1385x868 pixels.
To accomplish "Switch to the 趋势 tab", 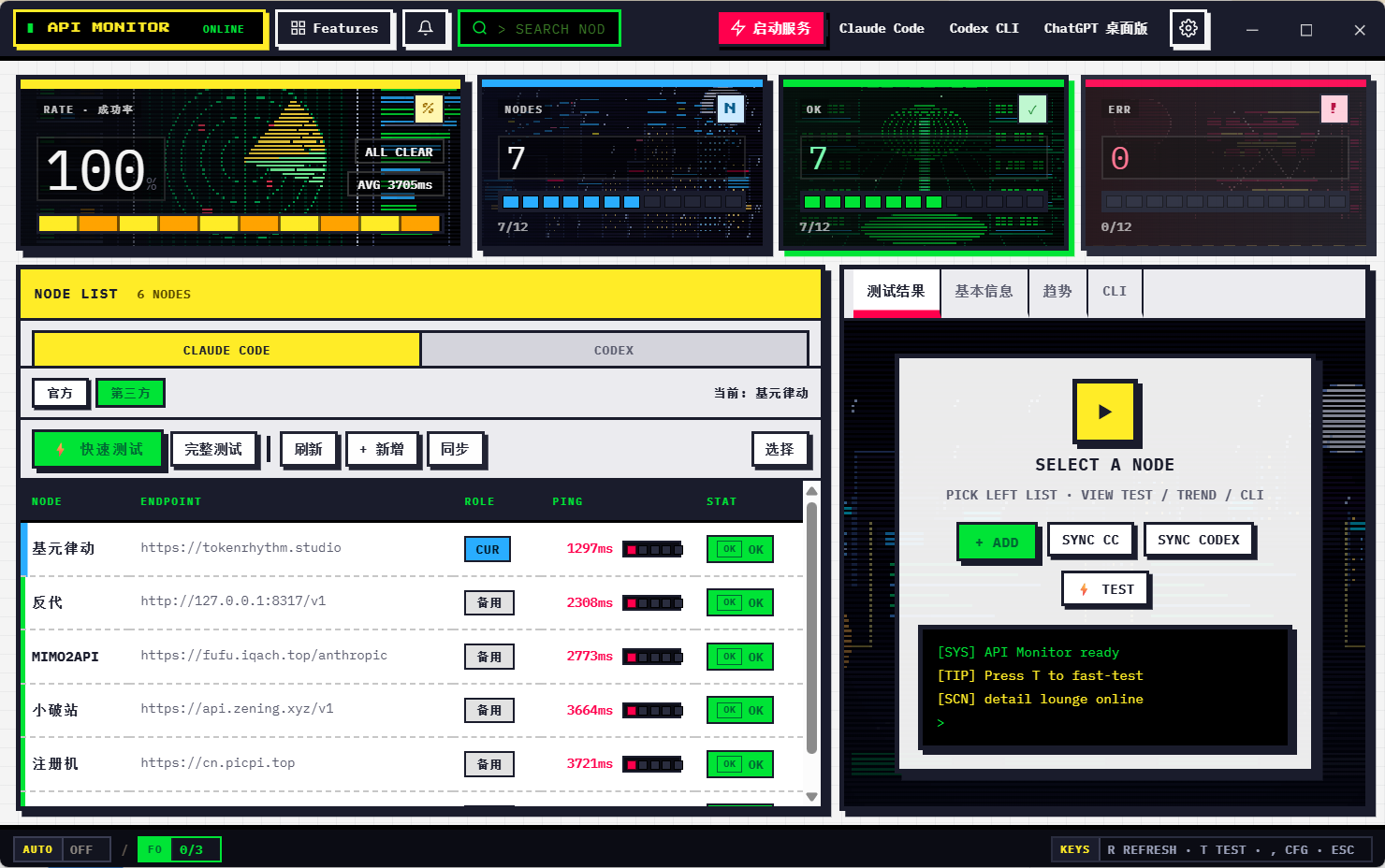I will (1057, 292).
